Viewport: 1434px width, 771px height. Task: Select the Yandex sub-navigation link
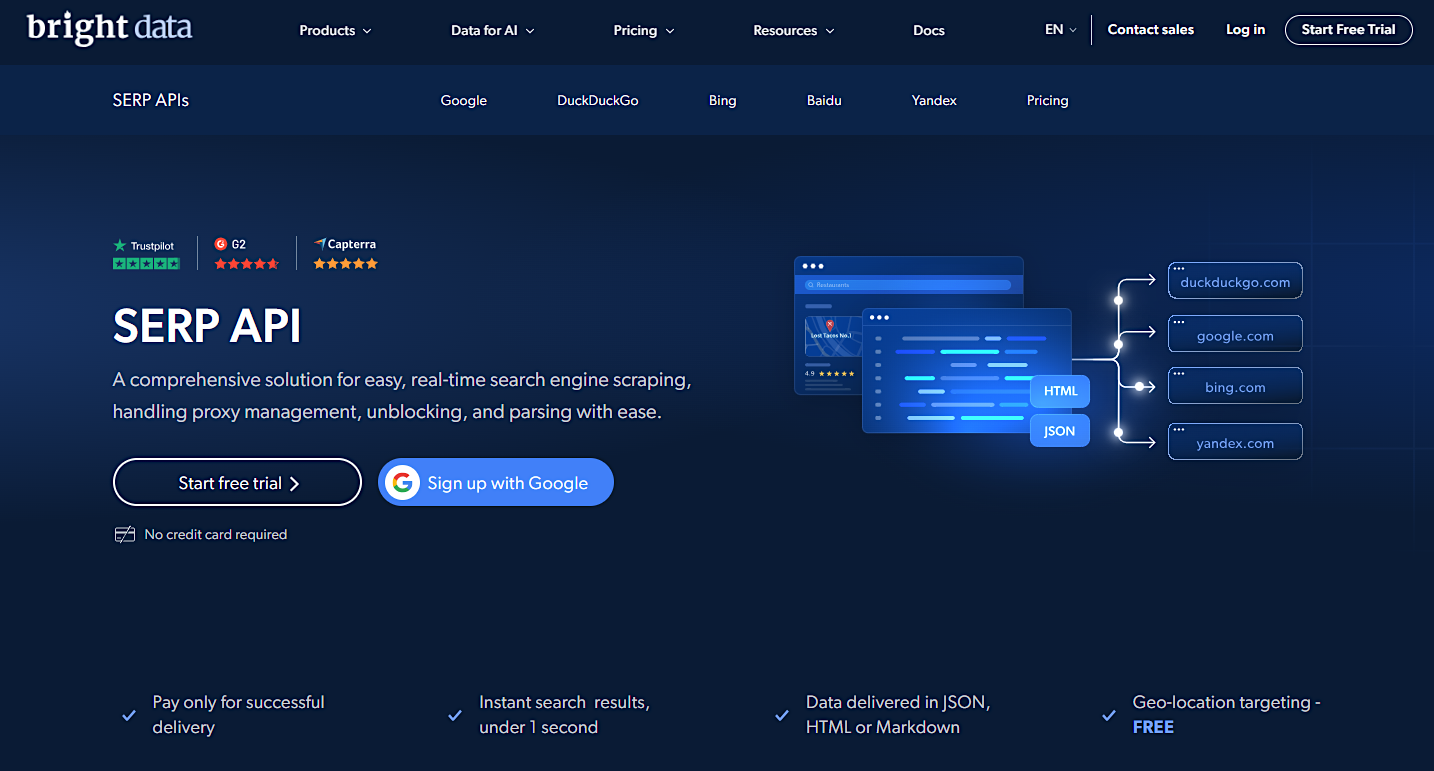point(934,100)
